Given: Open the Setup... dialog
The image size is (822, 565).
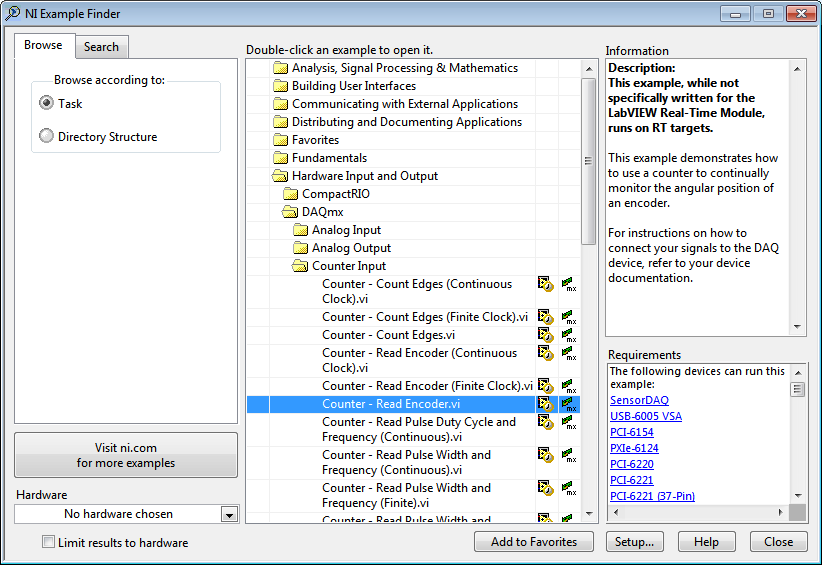Looking at the screenshot, I should coord(634,541).
